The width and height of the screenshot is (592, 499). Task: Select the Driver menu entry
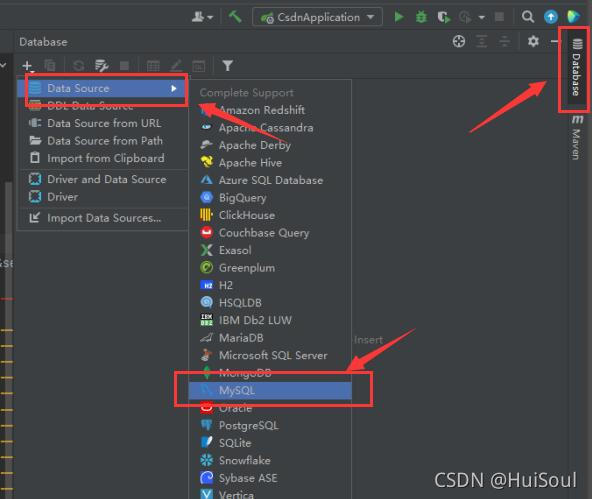[x=103, y=197]
